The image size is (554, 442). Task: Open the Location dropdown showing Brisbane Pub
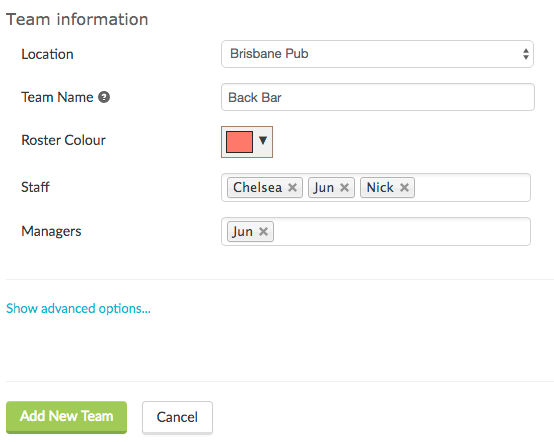(x=377, y=54)
